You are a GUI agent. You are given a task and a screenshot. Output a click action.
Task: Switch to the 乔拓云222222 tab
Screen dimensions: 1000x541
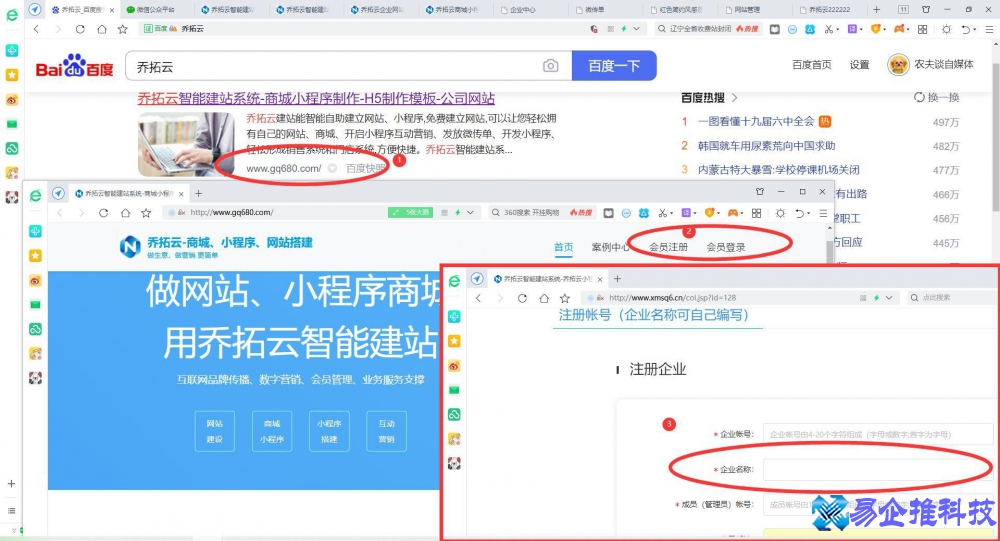828,10
